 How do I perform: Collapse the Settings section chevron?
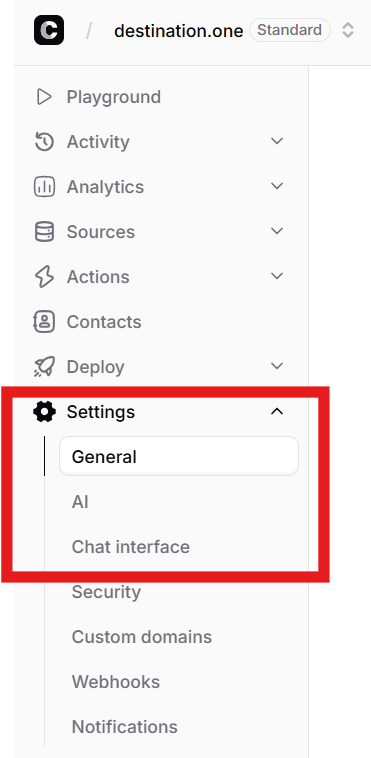[x=277, y=411]
